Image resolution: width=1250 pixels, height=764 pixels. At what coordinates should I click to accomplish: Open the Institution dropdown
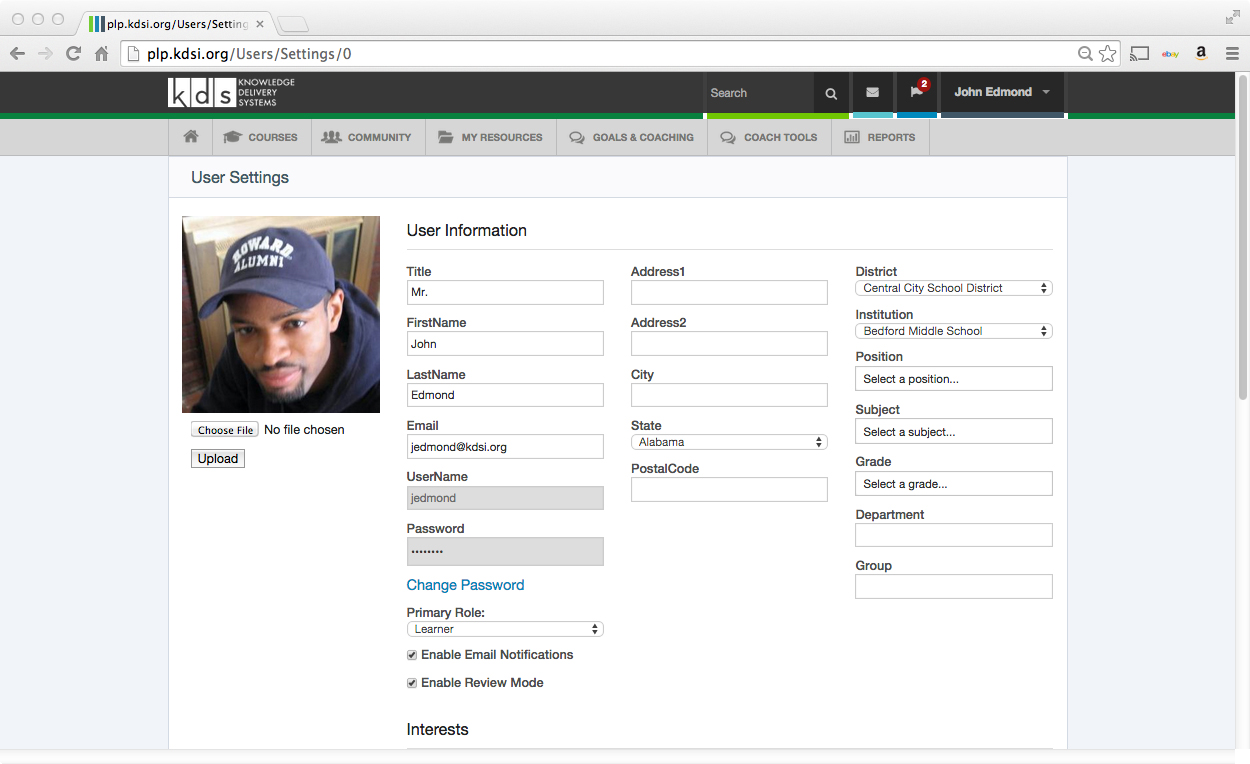coord(954,331)
